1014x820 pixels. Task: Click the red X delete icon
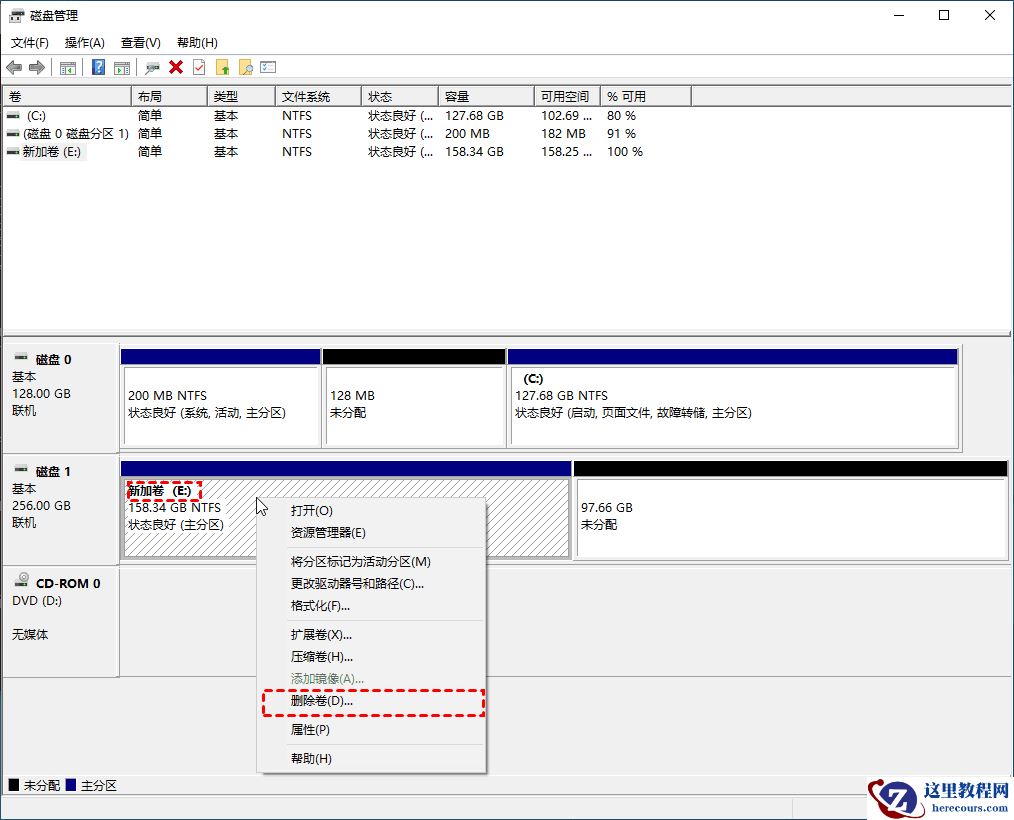tap(175, 67)
